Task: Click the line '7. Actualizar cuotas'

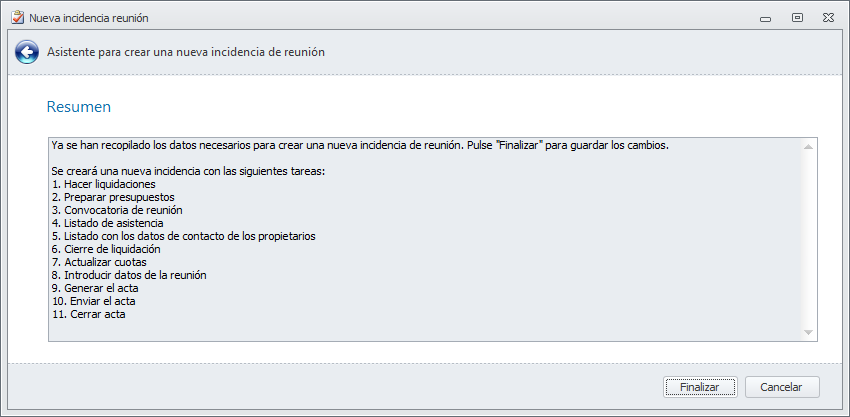Action: point(99,262)
